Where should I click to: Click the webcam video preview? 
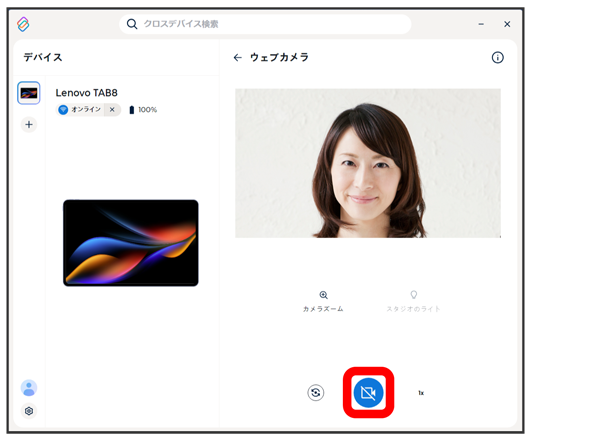[x=367, y=163]
